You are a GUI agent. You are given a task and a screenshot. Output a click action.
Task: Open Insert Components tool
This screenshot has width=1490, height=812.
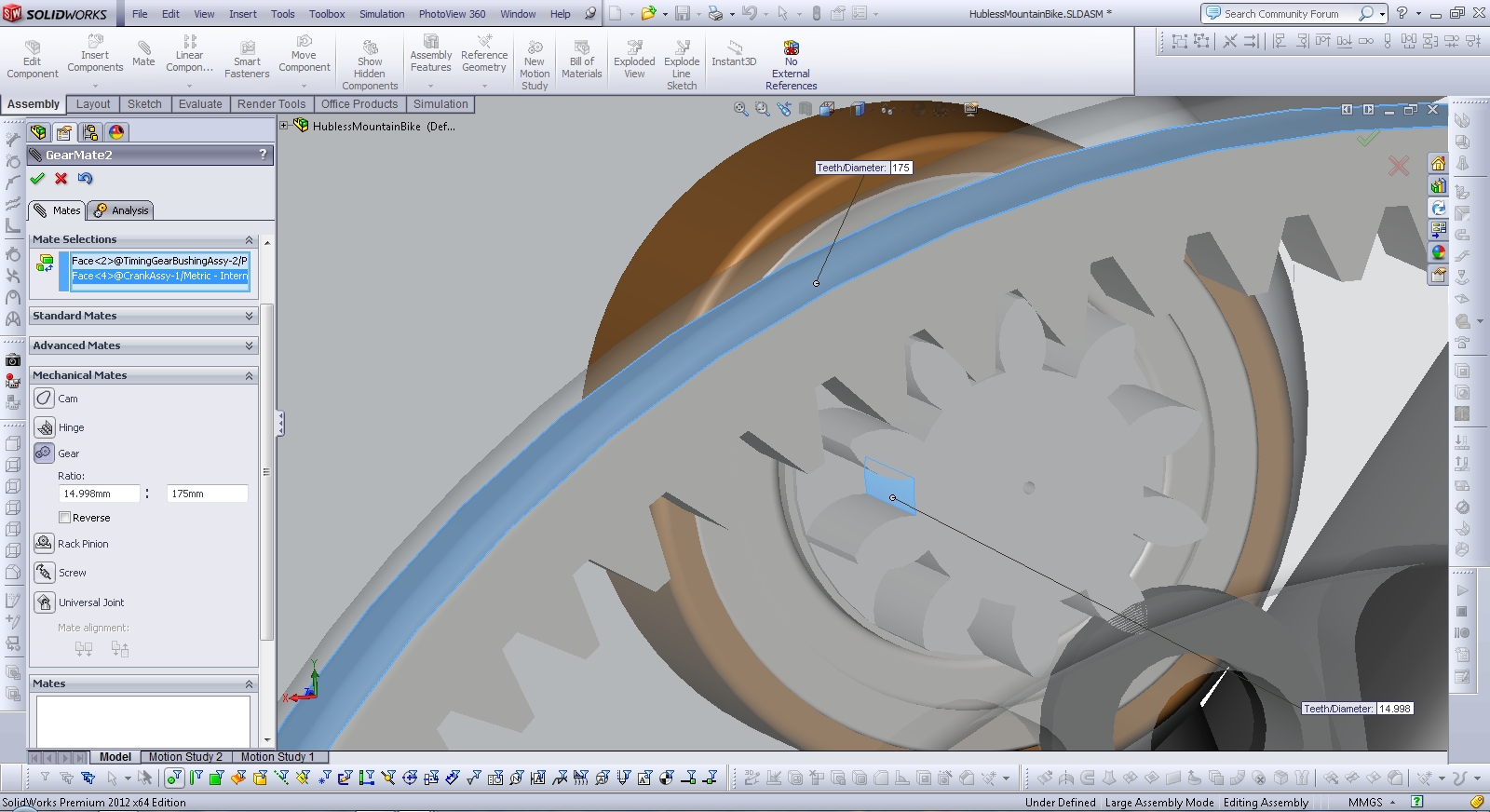tap(95, 53)
